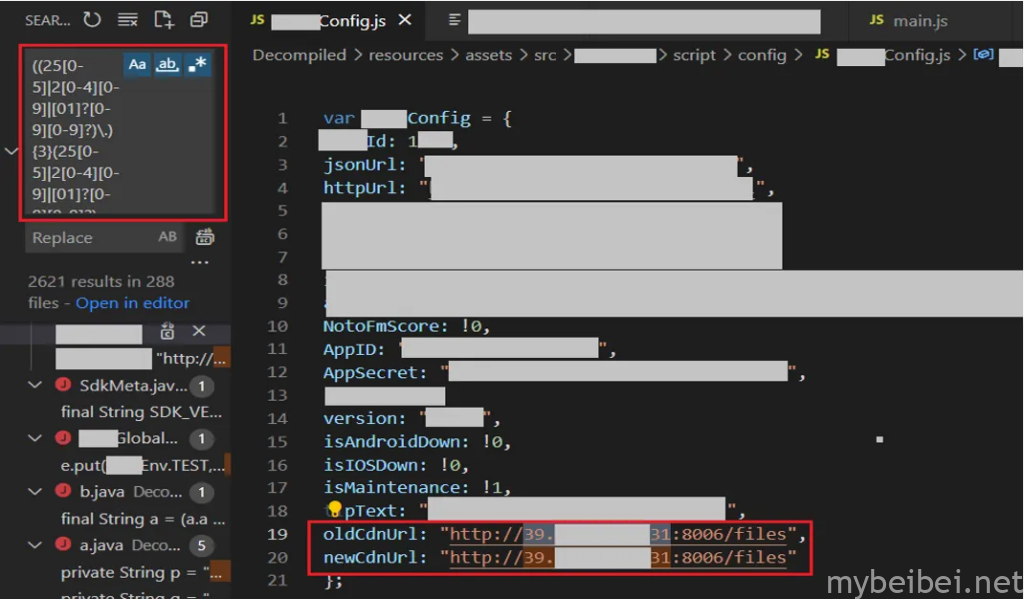1024x599 pixels.
Task: Click the Replace All icon
Action: [205, 238]
